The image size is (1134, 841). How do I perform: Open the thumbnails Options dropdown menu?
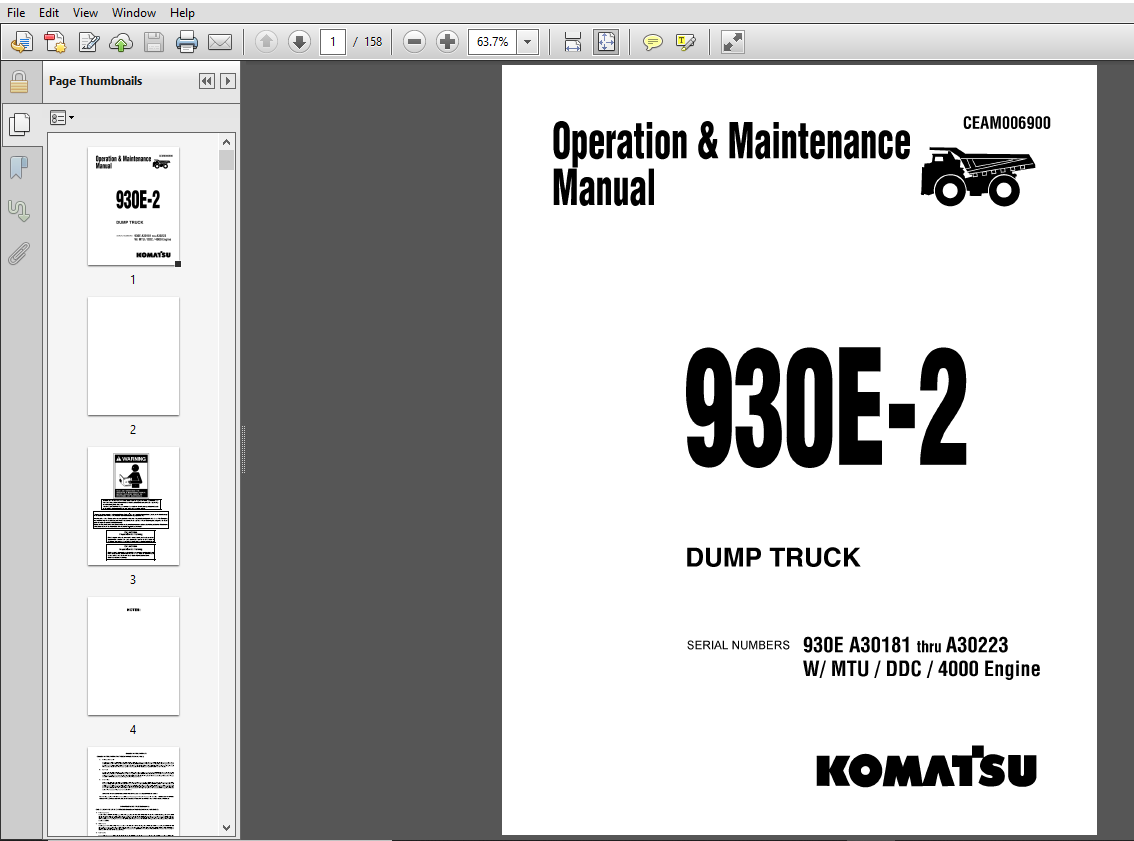[x=62, y=118]
